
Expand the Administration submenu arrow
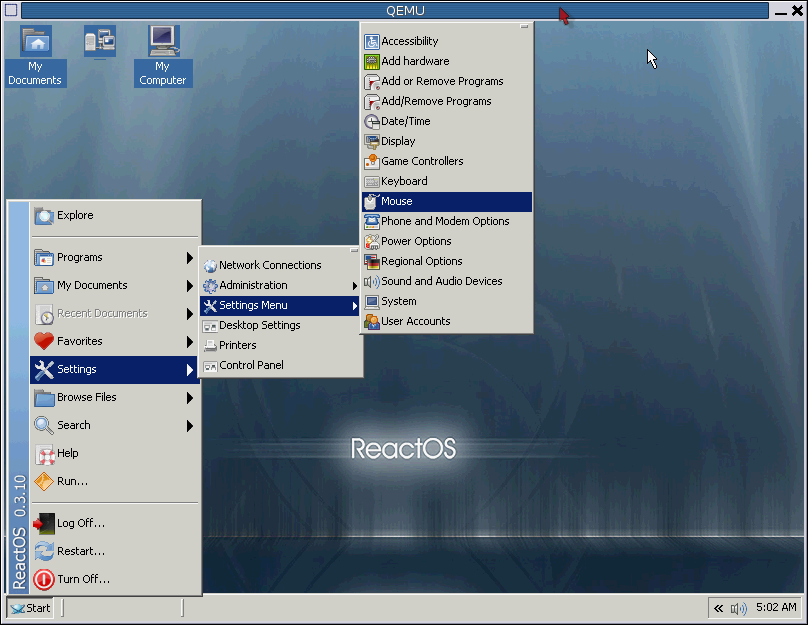pyautogui.click(x=355, y=286)
